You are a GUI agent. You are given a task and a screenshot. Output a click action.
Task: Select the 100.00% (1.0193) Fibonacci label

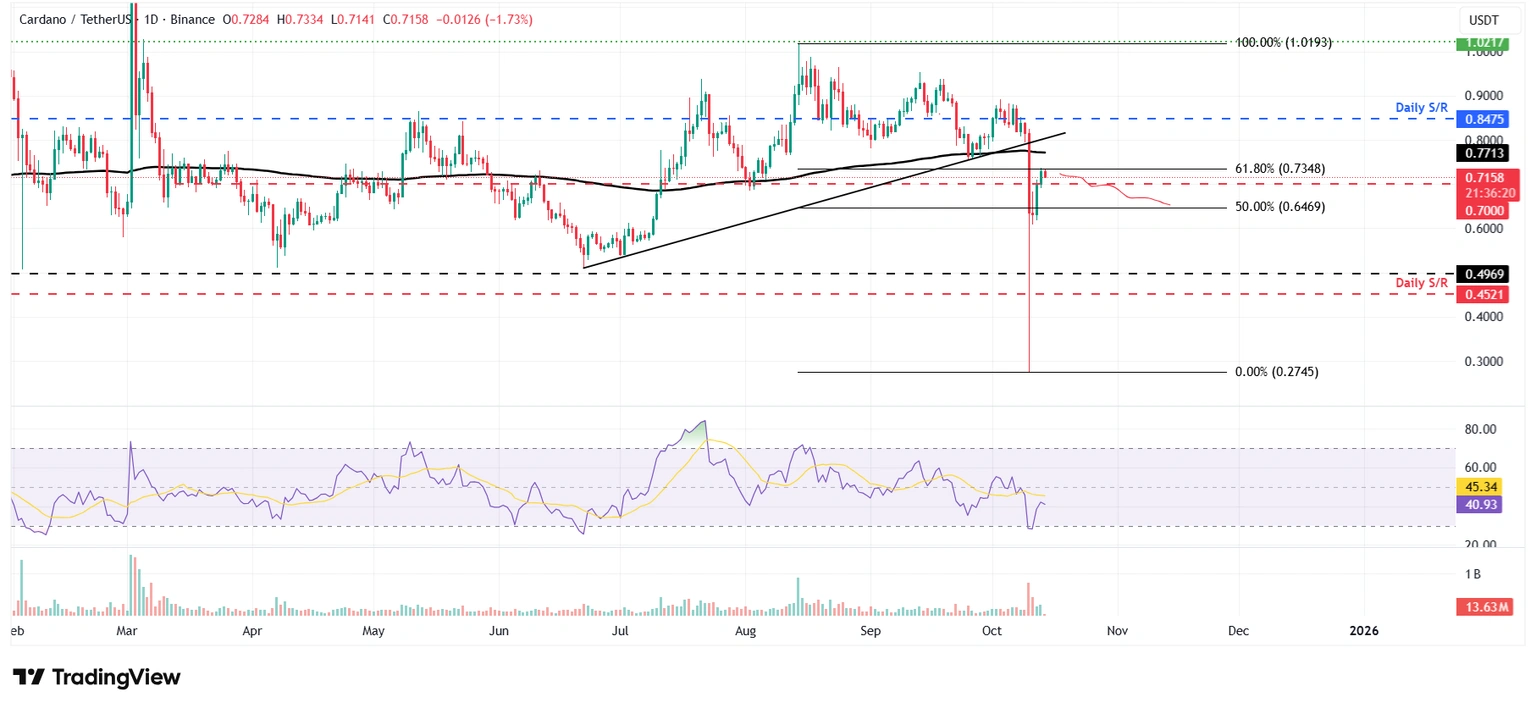point(1285,42)
